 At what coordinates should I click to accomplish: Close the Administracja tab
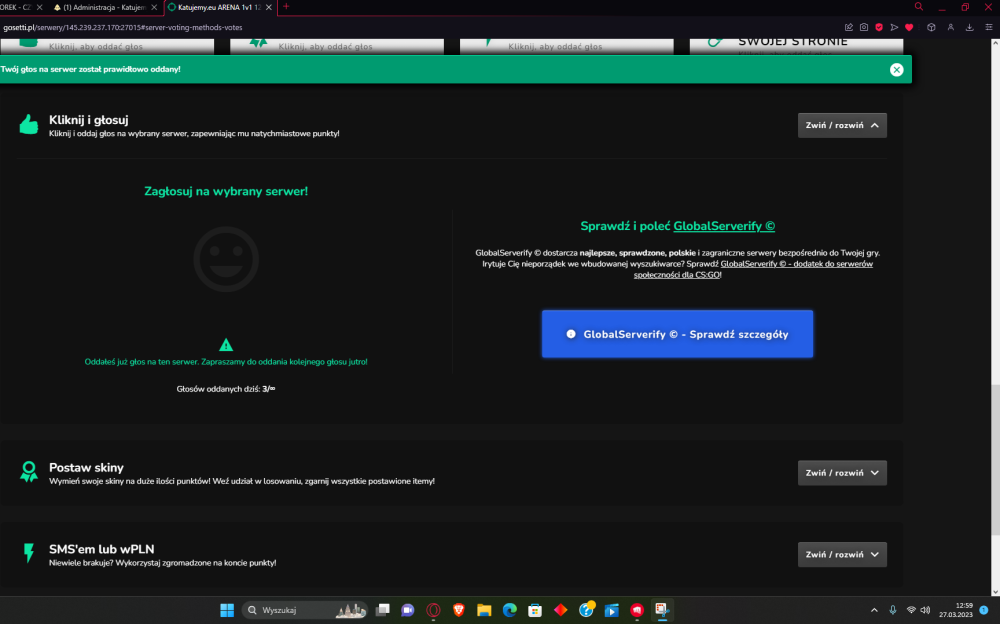pos(154,7)
